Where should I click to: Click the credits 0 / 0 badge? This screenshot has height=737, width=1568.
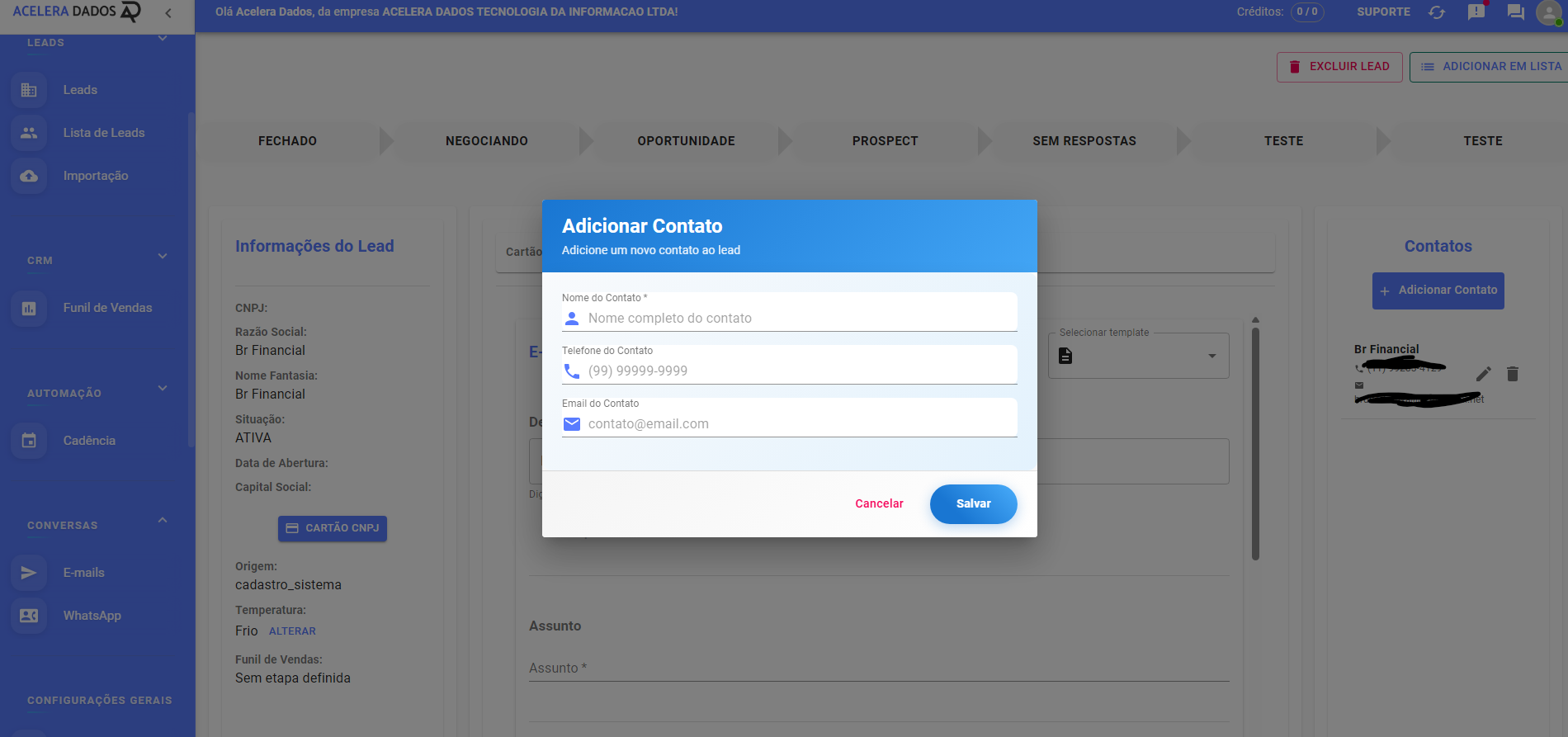pyautogui.click(x=1307, y=12)
